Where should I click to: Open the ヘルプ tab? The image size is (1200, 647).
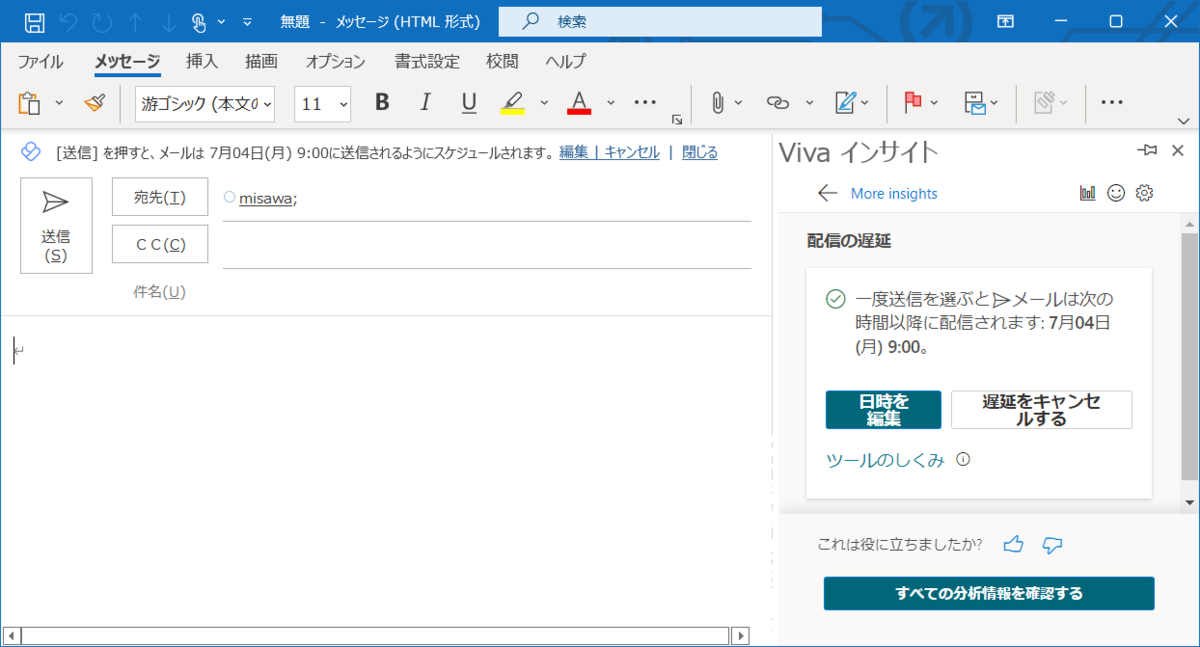coord(565,61)
